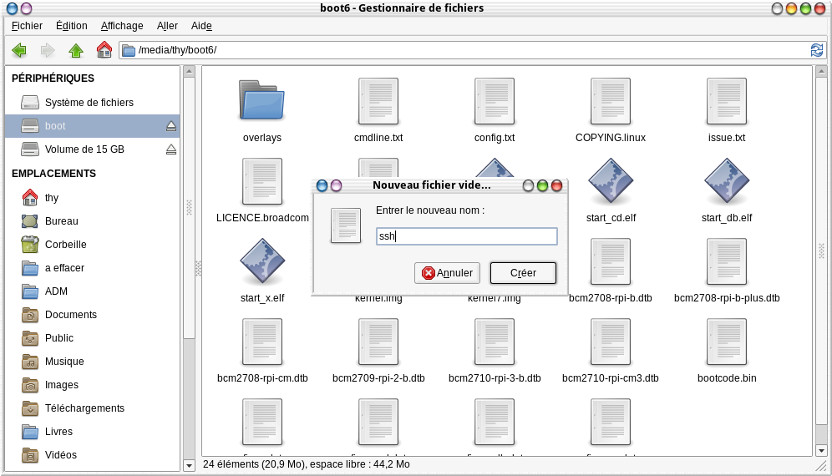Eject Volume de 15 GB
The width and height of the screenshot is (832, 476).
point(171,149)
